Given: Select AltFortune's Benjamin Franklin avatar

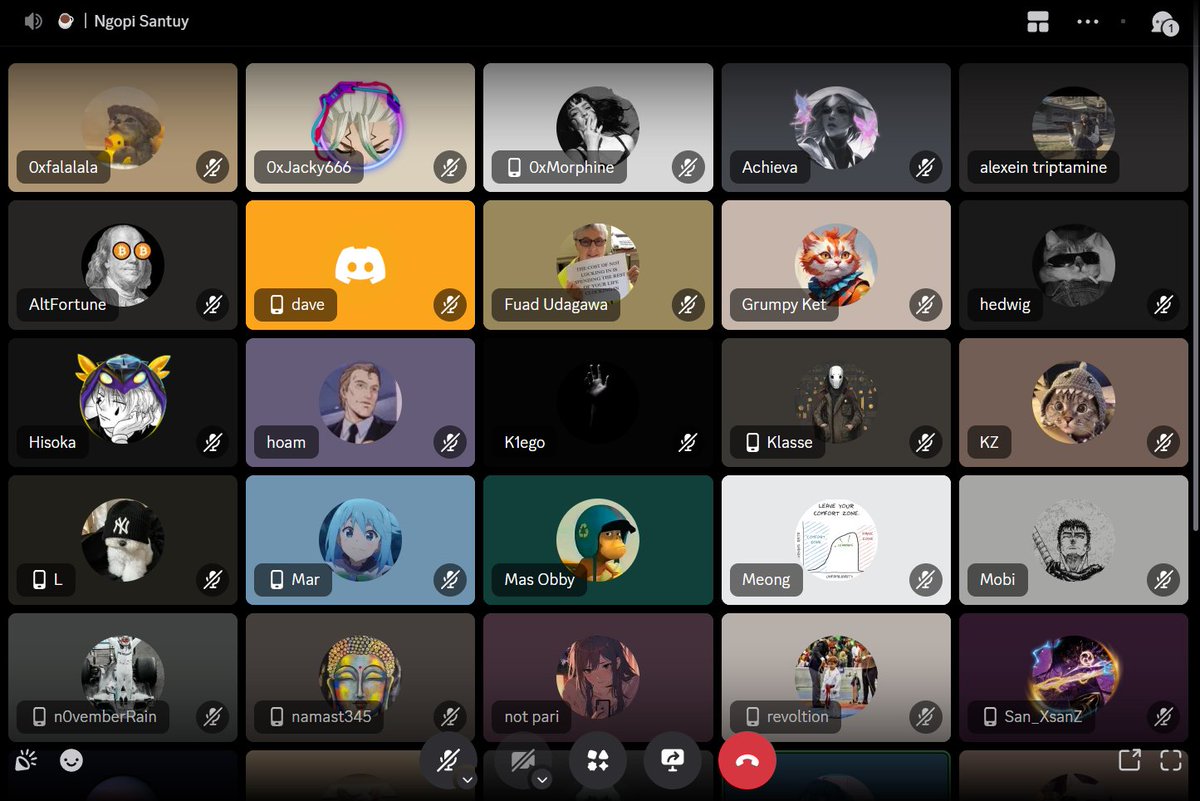Looking at the screenshot, I should click(123, 264).
